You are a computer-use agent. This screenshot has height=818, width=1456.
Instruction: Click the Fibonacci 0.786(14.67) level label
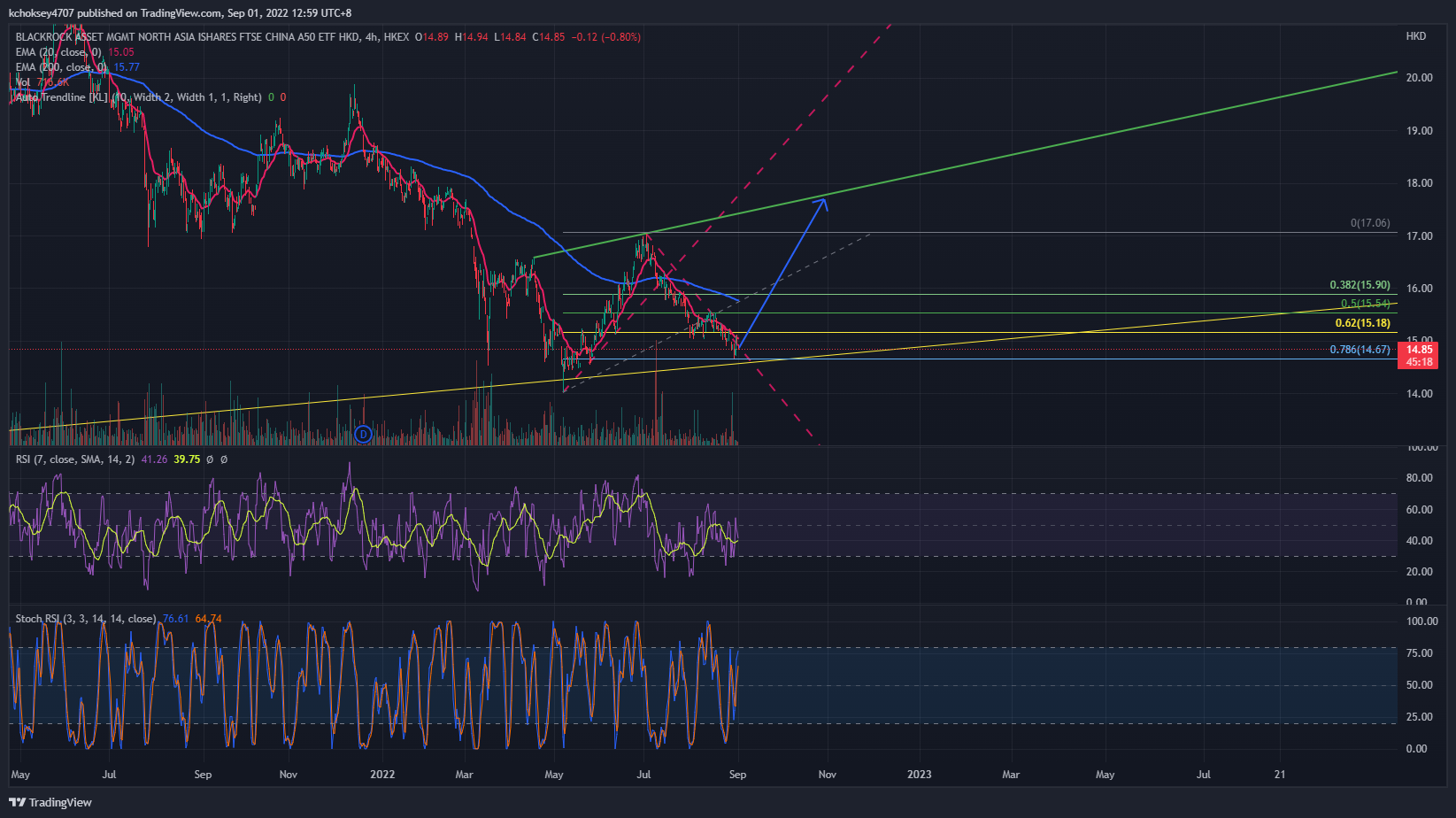pyautogui.click(x=1360, y=350)
